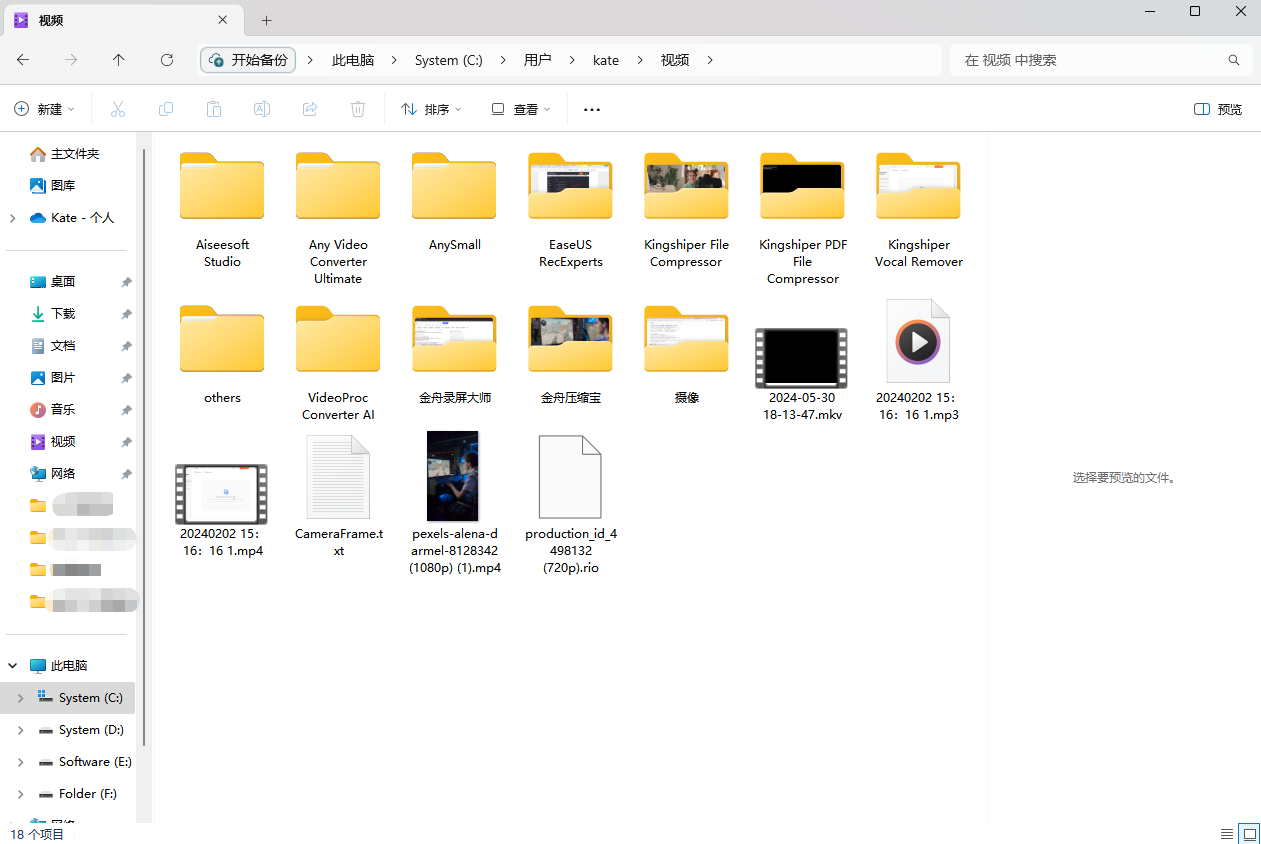Click chevron after 视频 in address bar
1261x844 pixels.
pyautogui.click(x=710, y=60)
